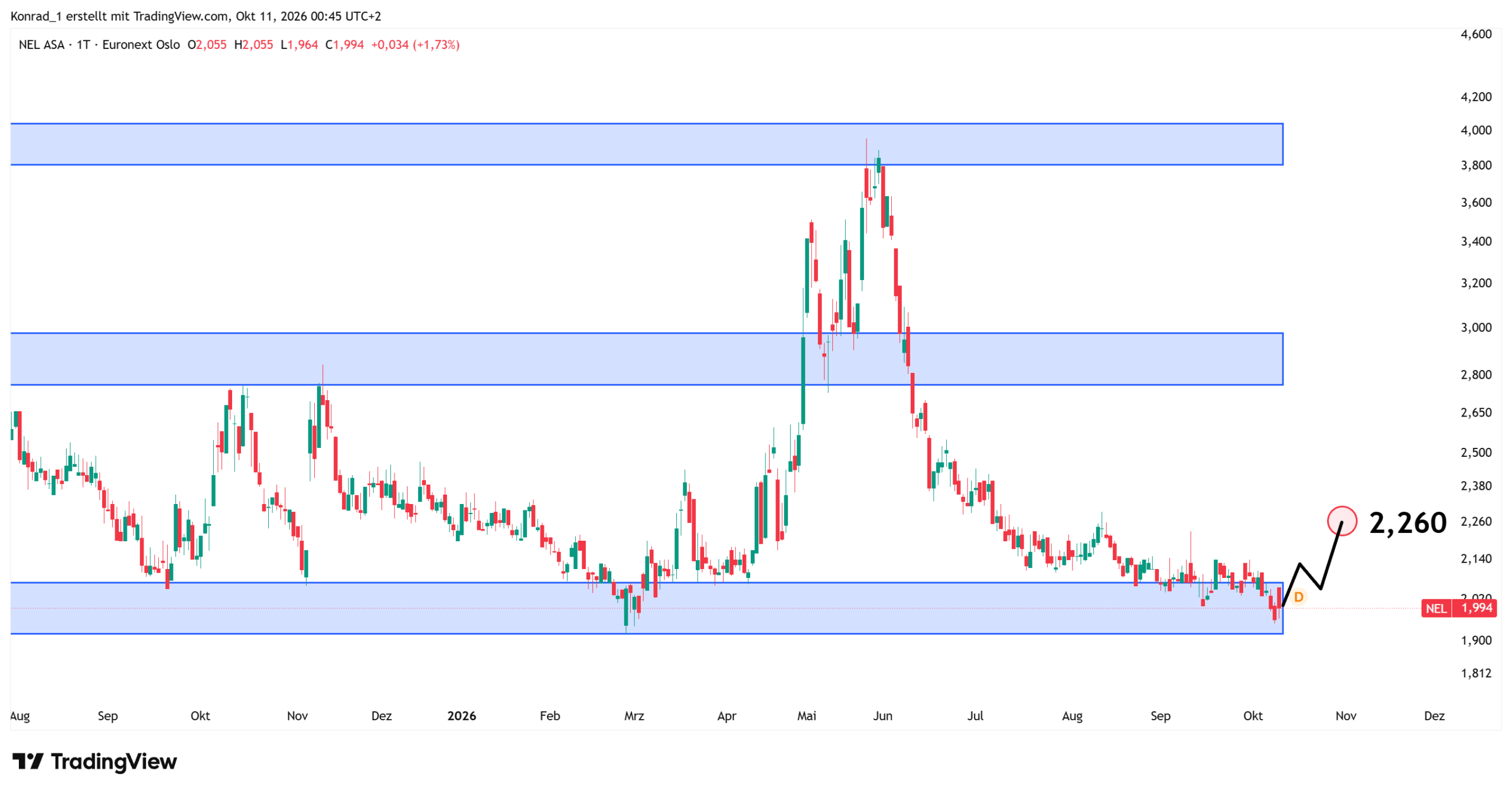Click the open value O2,055
This screenshot has height=793, width=1512.
[207, 45]
